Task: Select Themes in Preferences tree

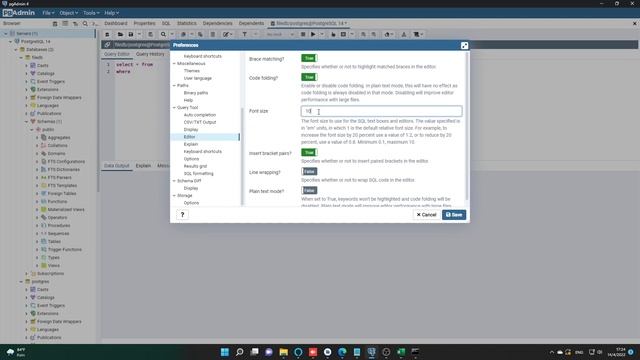Action: pos(191,71)
